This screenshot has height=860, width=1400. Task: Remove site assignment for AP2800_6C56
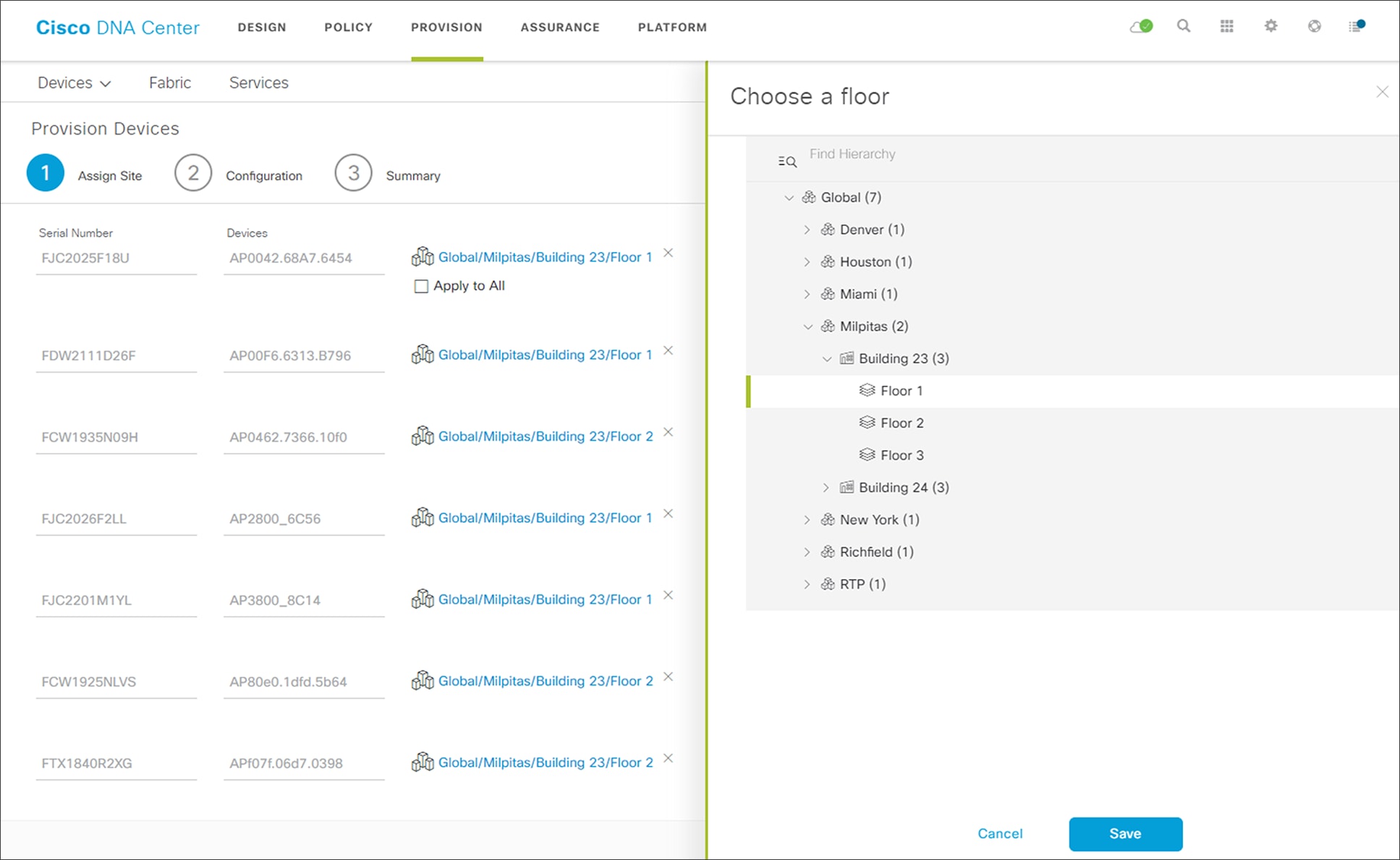[669, 513]
